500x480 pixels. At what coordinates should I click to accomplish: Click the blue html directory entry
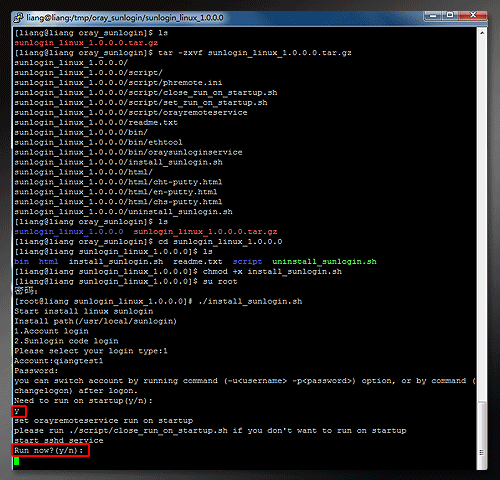tap(49, 262)
